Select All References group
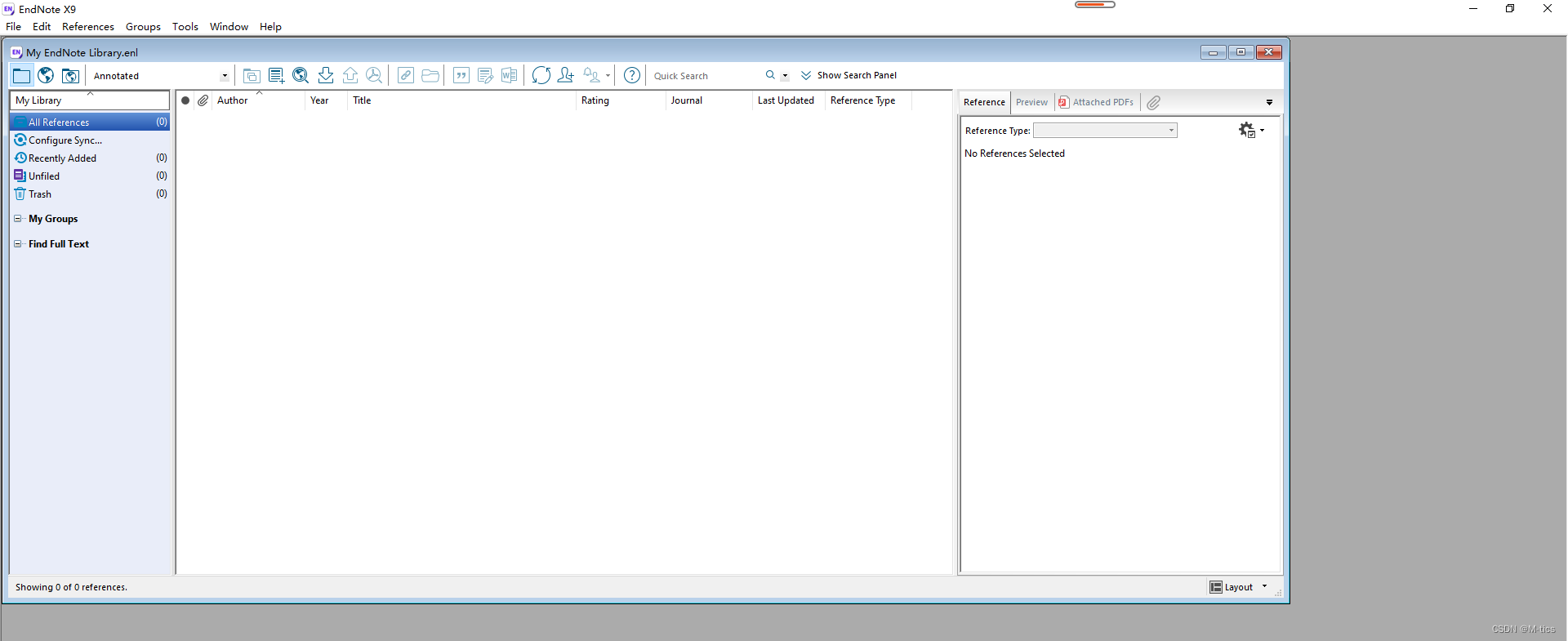1568x641 pixels. tap(90, 122)
